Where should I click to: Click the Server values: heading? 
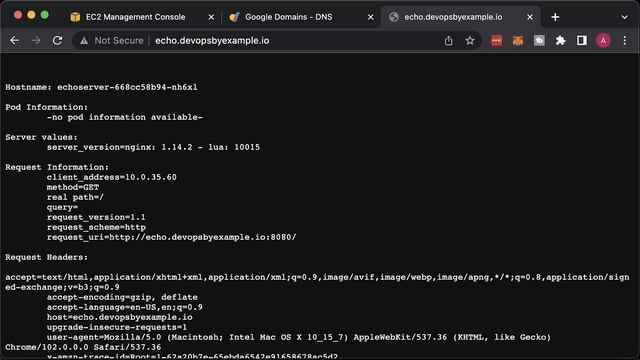41,137
